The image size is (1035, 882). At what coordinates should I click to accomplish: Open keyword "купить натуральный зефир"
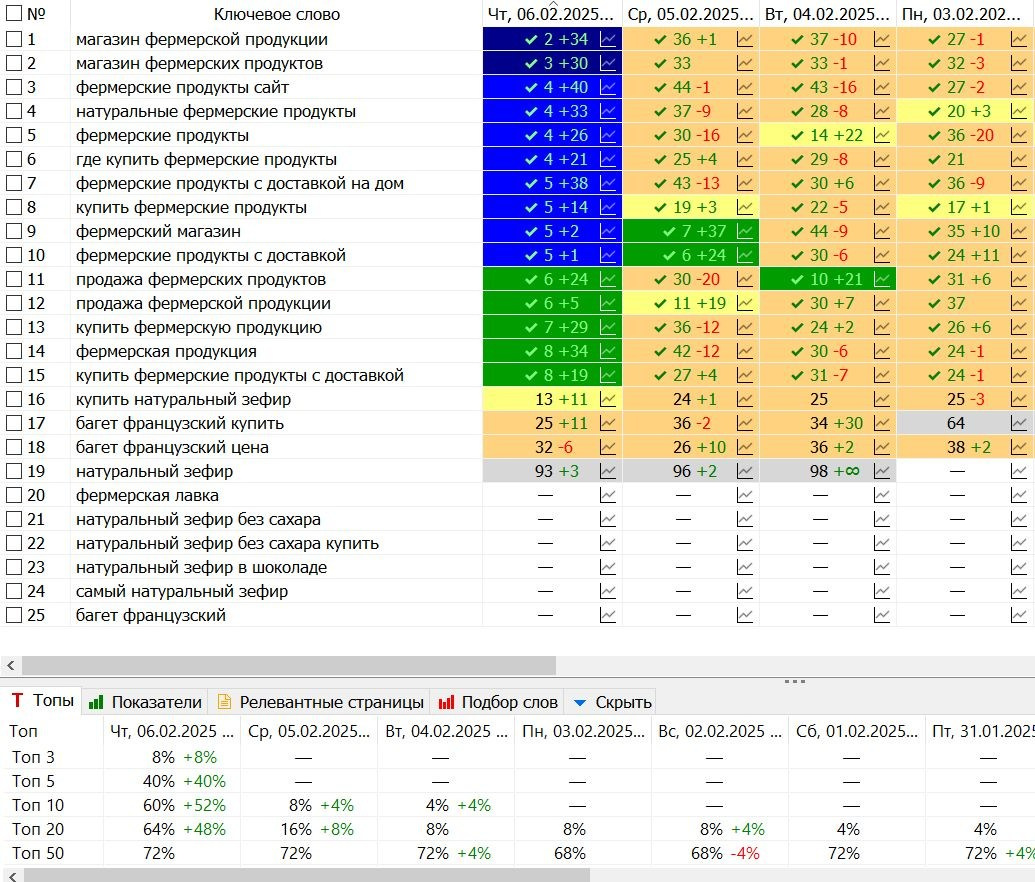[x=178, y=399]
